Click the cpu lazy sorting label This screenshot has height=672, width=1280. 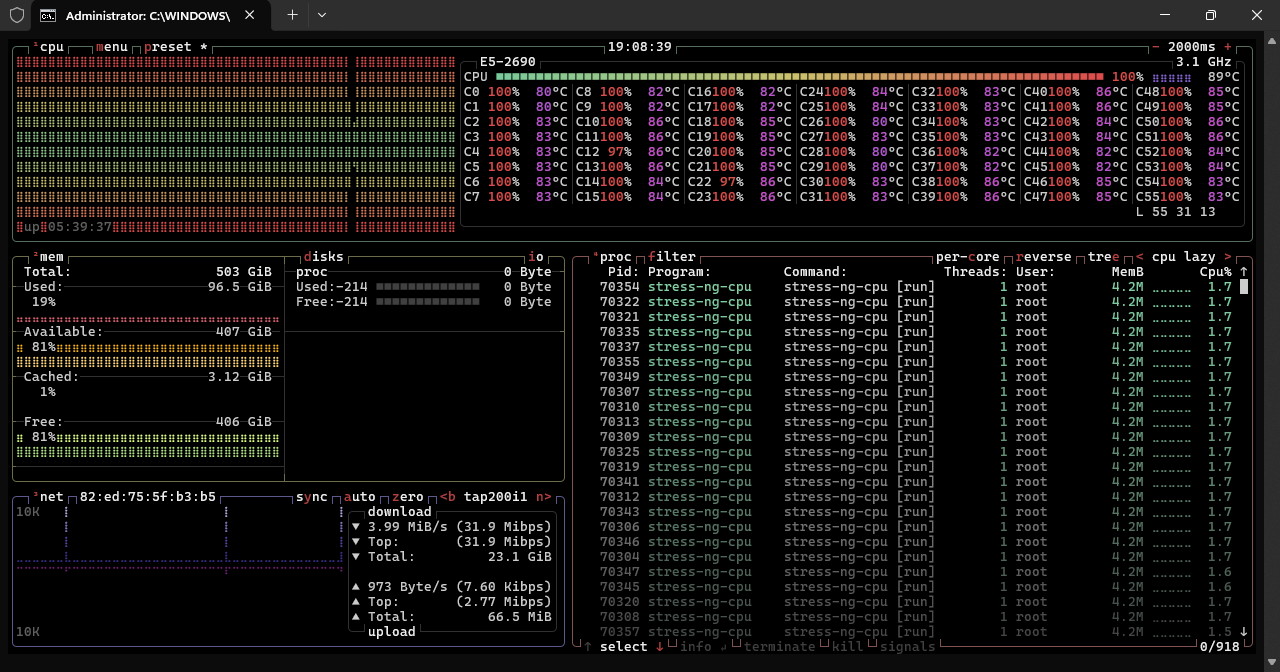click(x=1184, y=257)
